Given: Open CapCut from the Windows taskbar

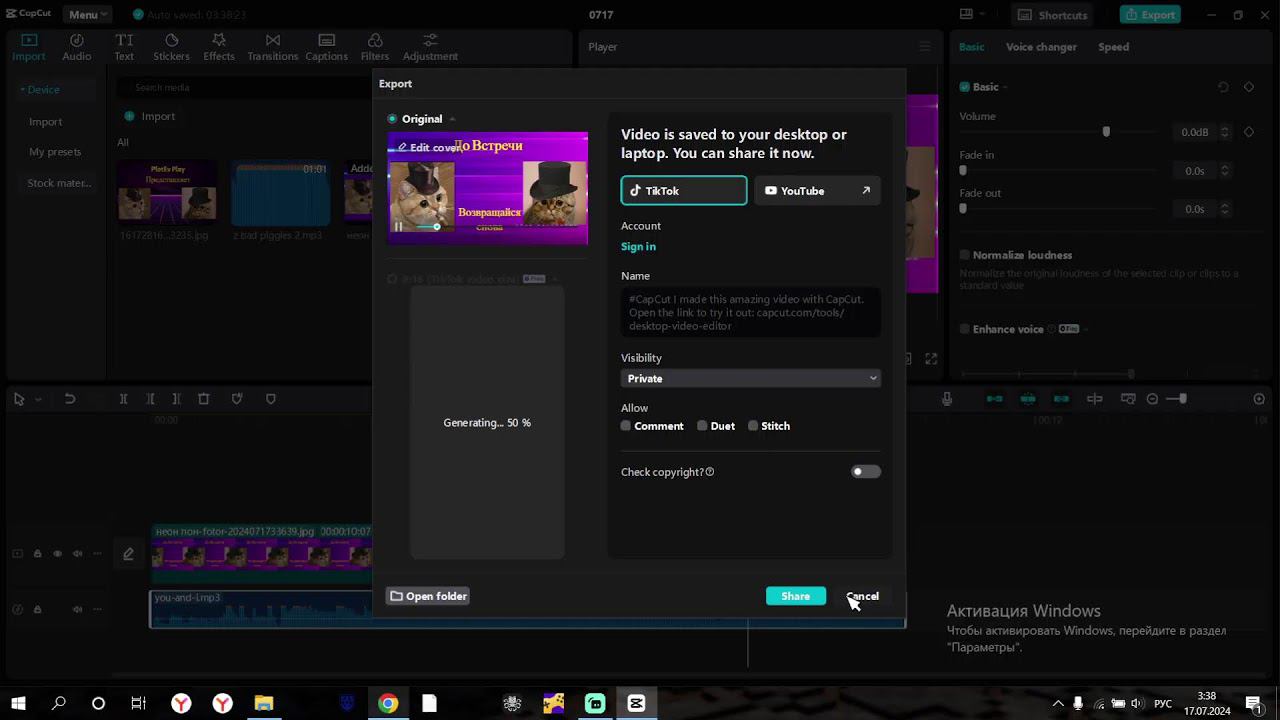Looking at the screenshot, I should point(636,703).
